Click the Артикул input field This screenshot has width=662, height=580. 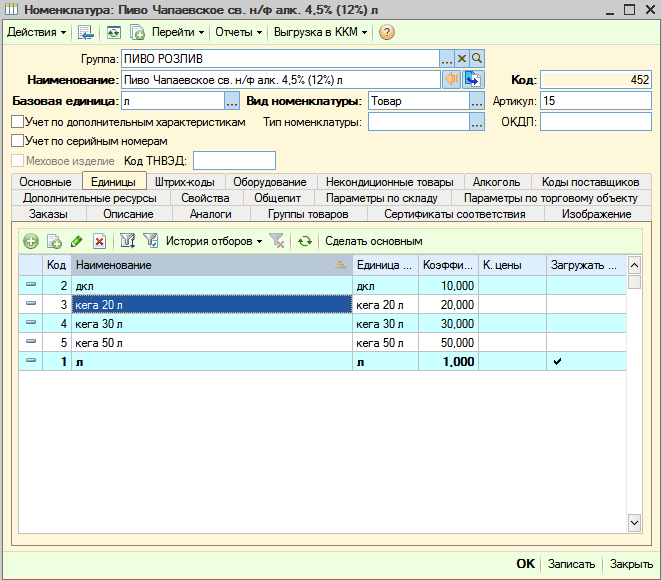point(596,101)
